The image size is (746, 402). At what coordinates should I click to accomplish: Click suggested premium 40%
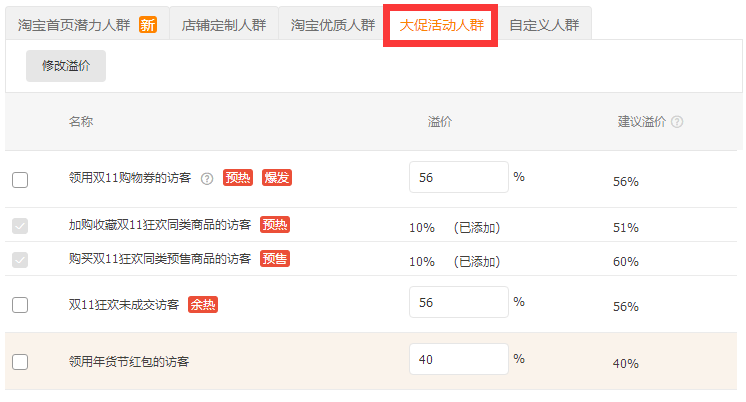click(x=626, y=363)
